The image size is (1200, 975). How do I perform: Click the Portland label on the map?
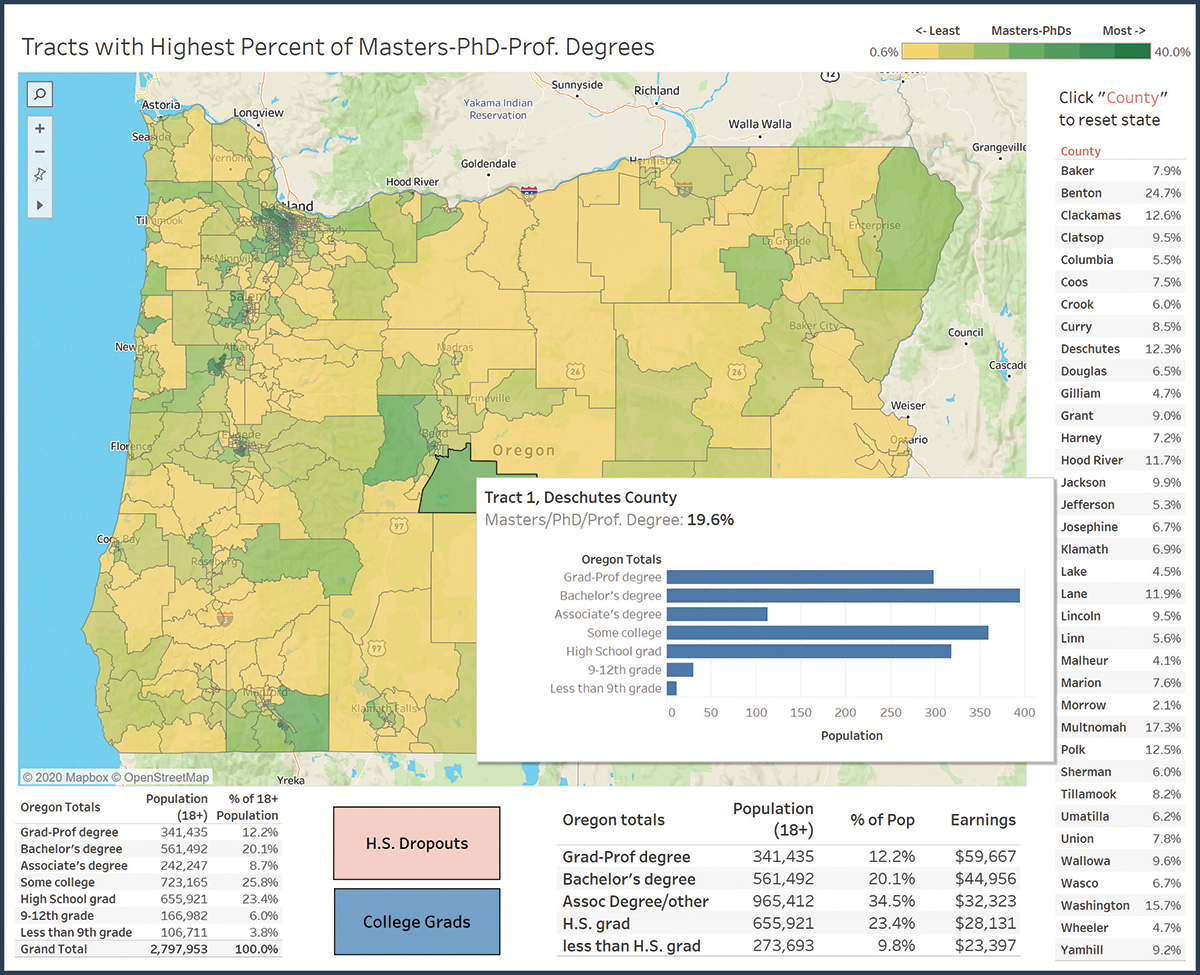(x=287, y=206)
